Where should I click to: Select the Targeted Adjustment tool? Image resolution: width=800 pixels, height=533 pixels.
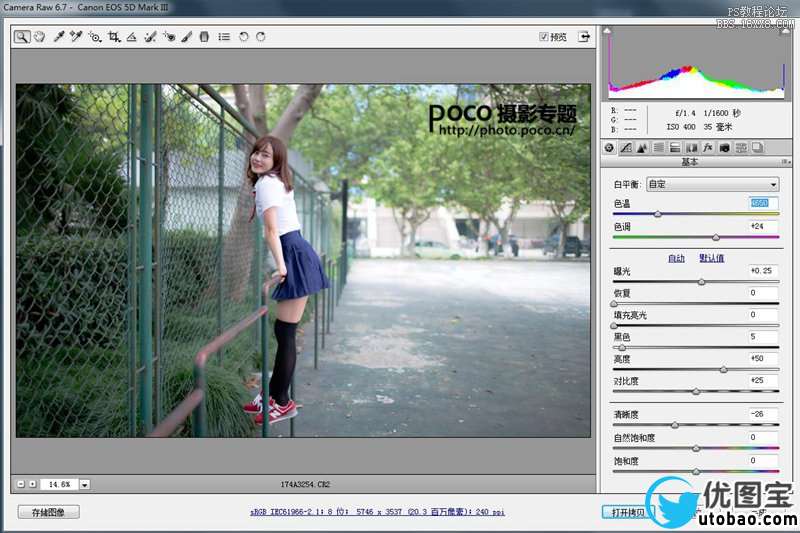94,37
